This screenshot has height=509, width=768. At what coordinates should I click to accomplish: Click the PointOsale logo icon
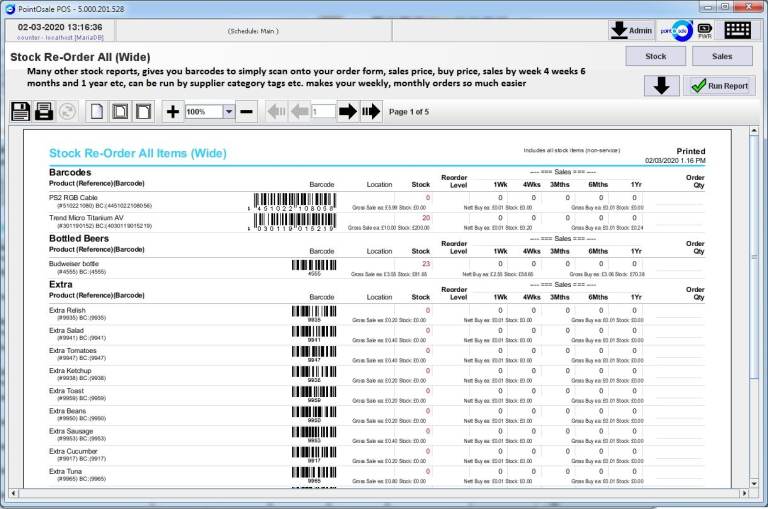click(x=679, y=30)
